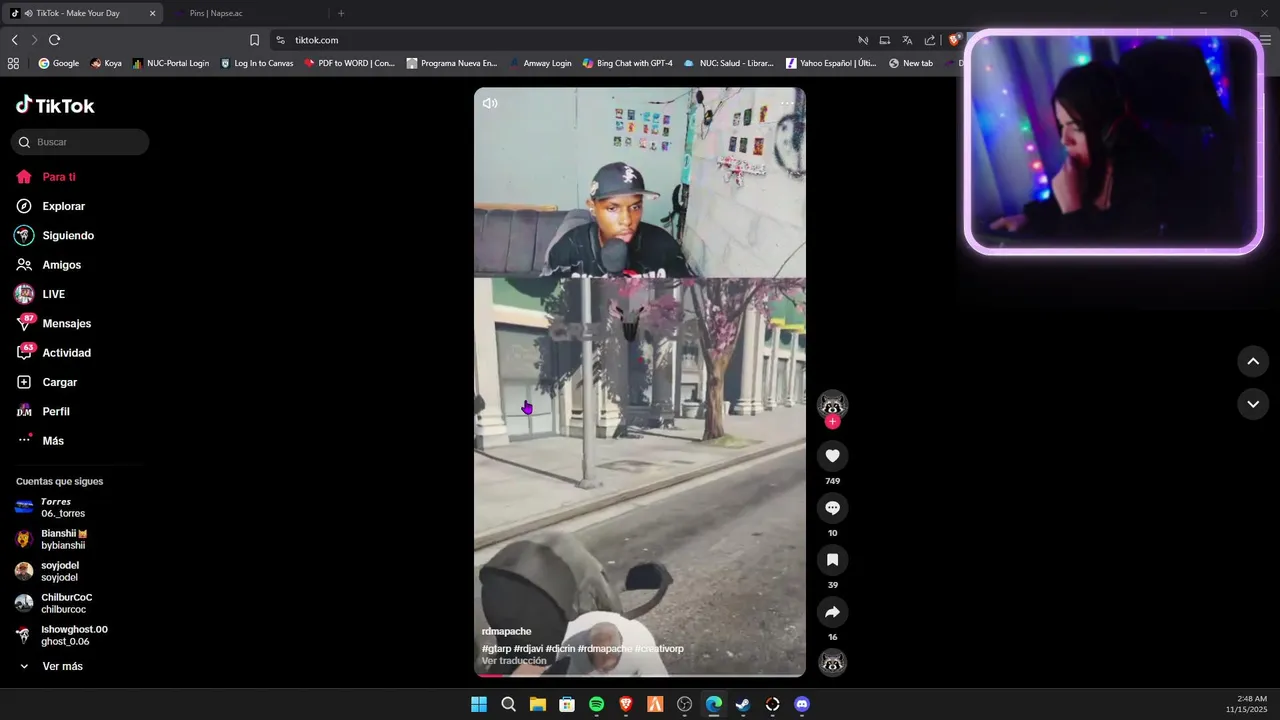
Task: Open Bing Chat with GPT-4 bookmark
Action: [x=627, y=63]
